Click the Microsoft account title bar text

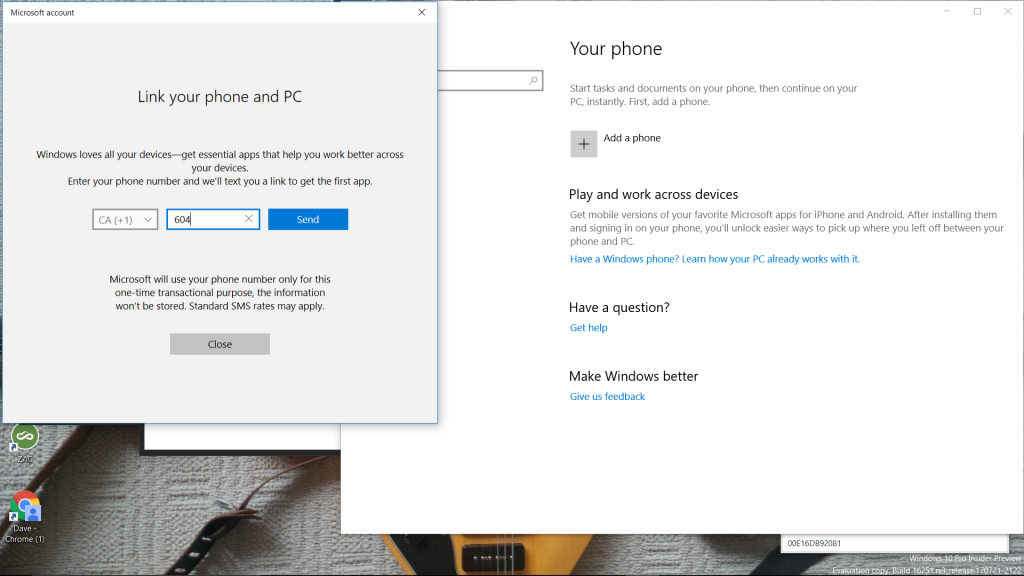42,12
